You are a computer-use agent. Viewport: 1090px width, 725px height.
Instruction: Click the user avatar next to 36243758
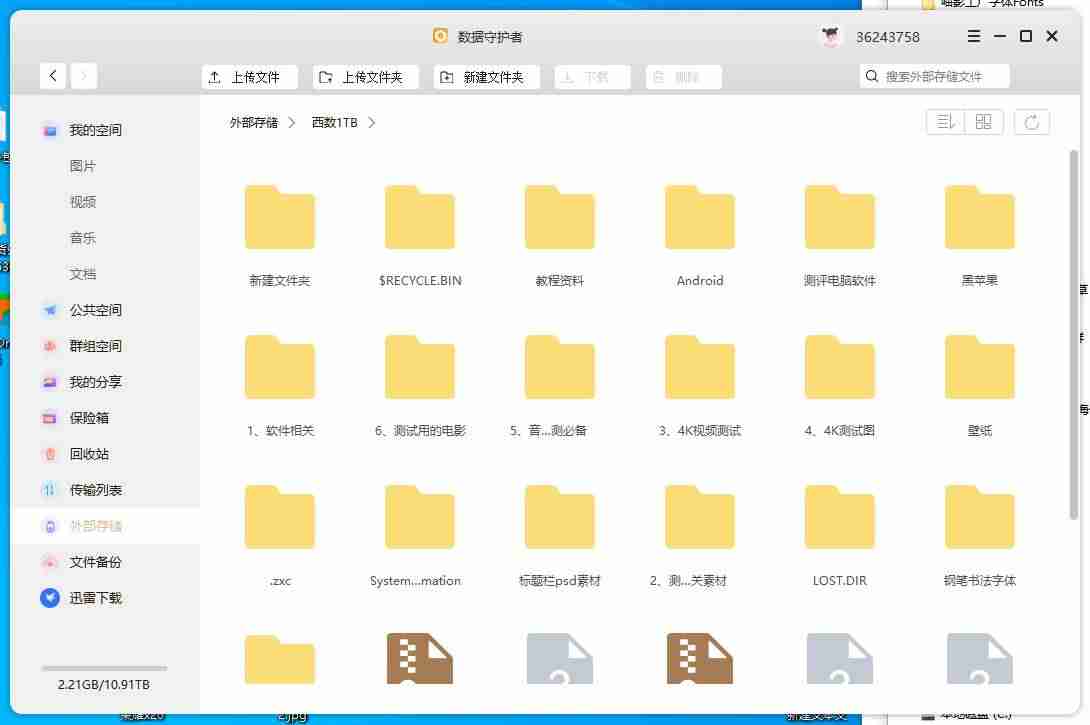tap(831, 36)
